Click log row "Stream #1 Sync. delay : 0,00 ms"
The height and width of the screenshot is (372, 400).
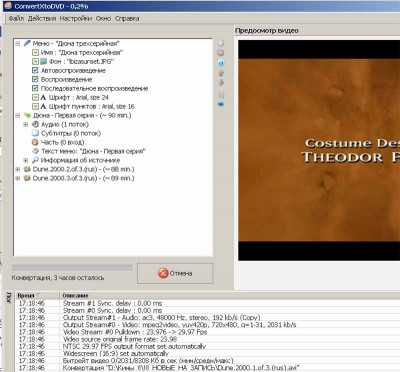pos(208,303)
